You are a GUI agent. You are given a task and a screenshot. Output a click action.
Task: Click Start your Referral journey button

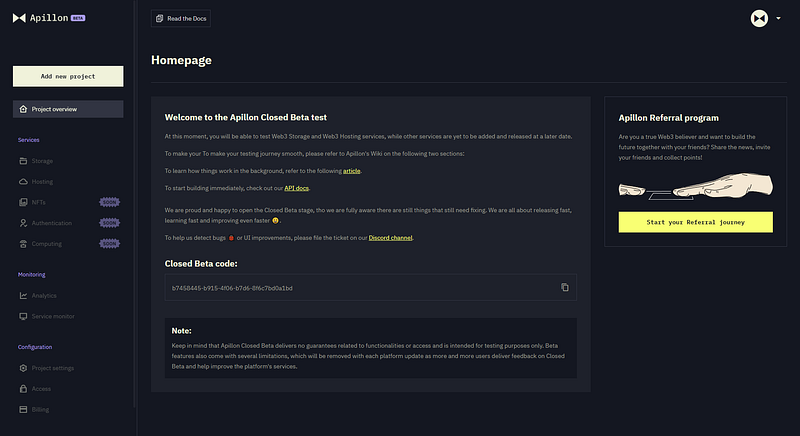pyautogui.click(x=695, y=222)
